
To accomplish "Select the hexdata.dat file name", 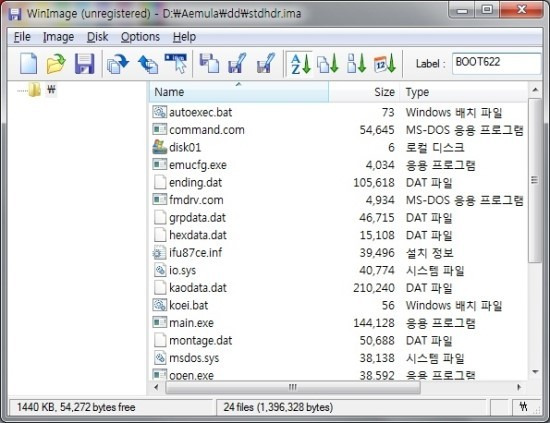I will click(x=198, y=235).
